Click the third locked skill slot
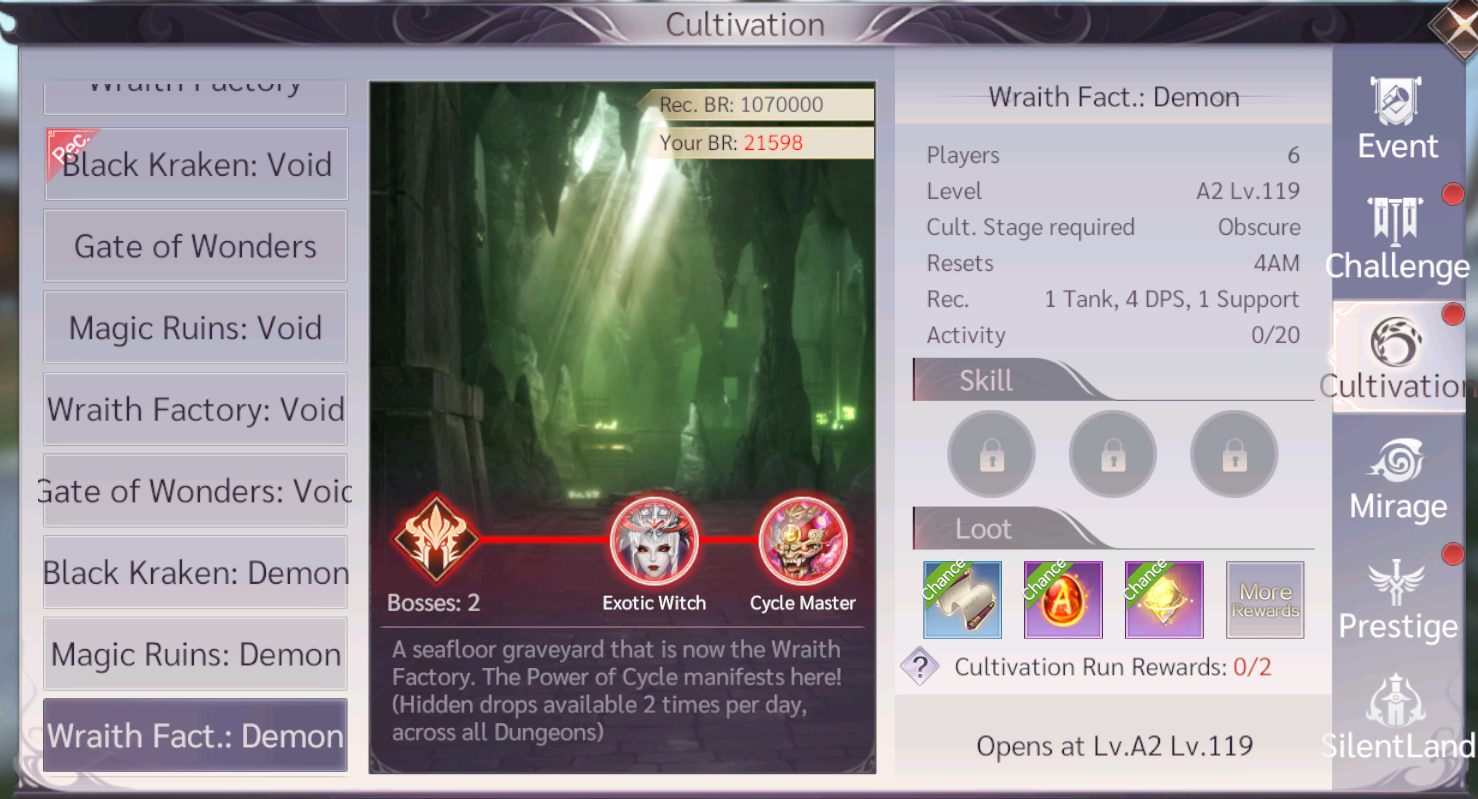Viewport: 1478px width, 799px height. pyautogui.click(x=1234, y=454)
